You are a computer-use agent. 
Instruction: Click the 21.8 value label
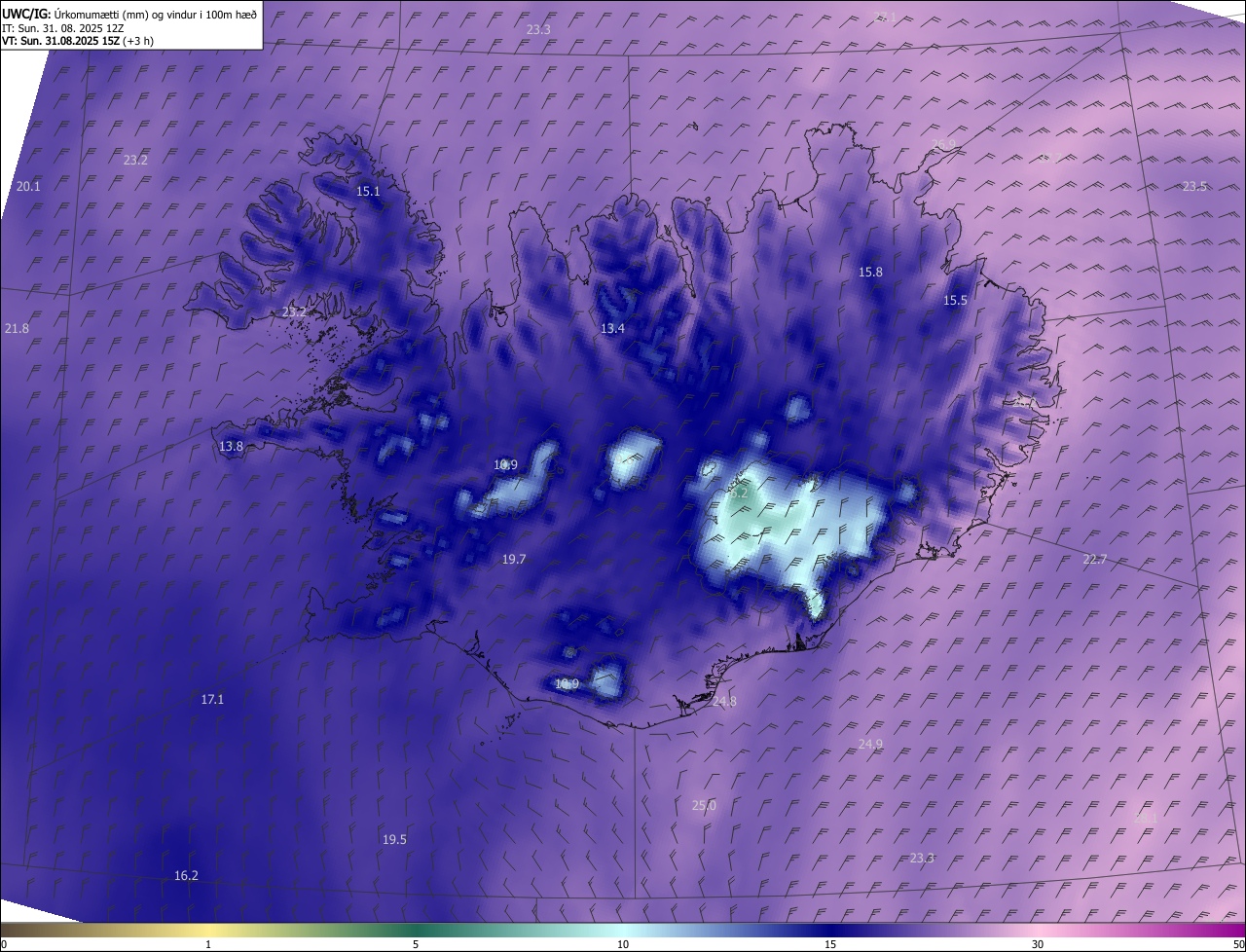tap(17, 329)
